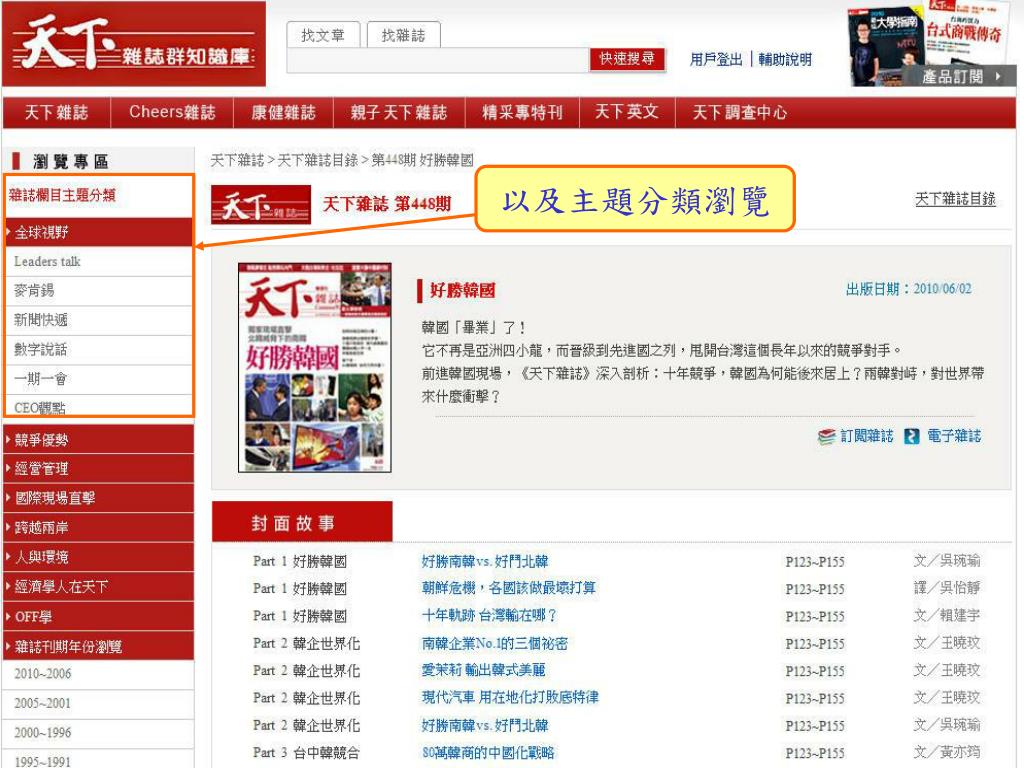Open article 80萬韓商的中國化戰略
Viewport: 1024px width, 768px height.
tap(488, 753)
